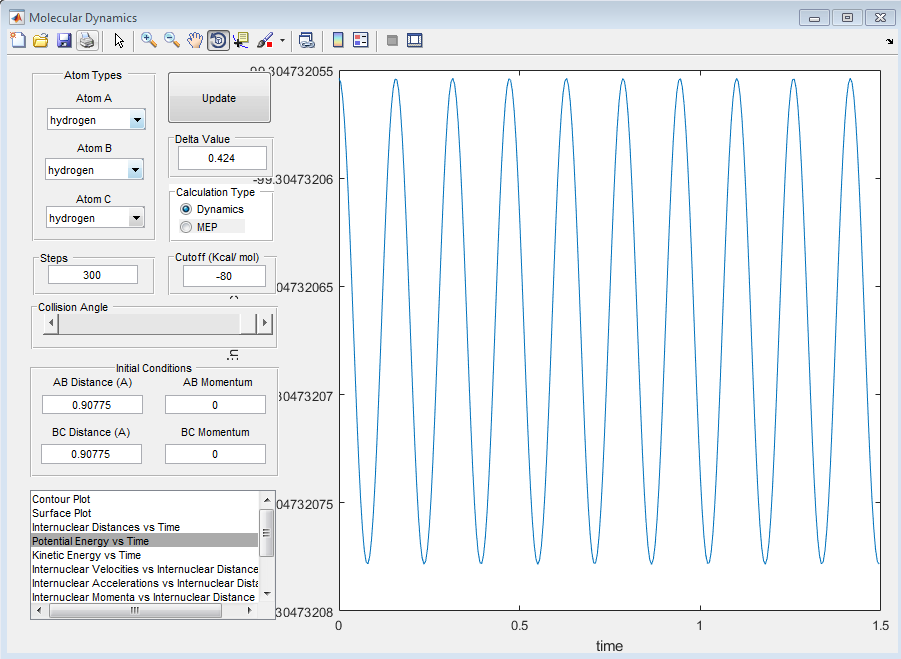
Task: Open a file with the folder icon
Action: (40, 40)
